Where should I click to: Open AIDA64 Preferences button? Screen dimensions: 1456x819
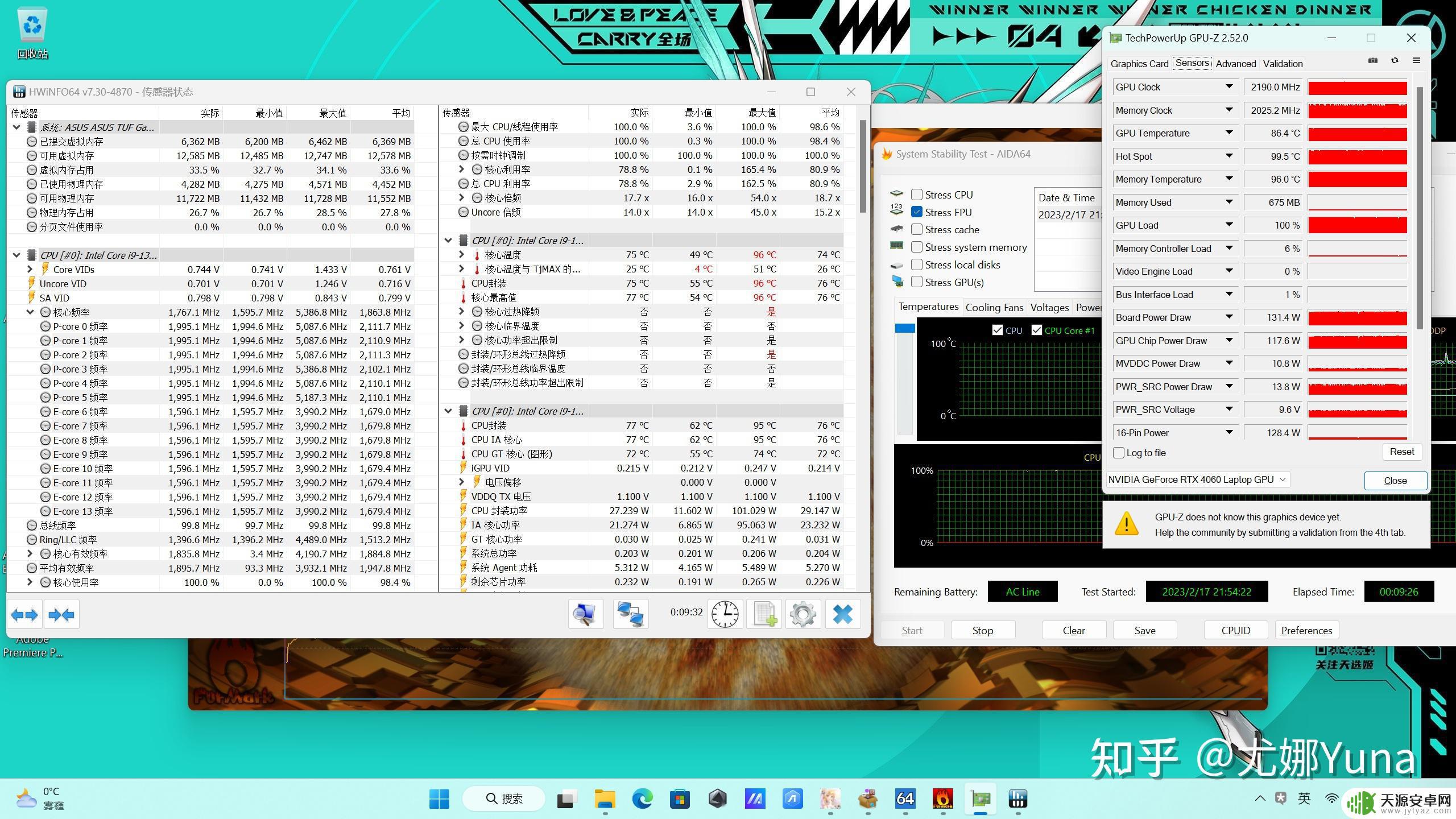[1306, 630]
